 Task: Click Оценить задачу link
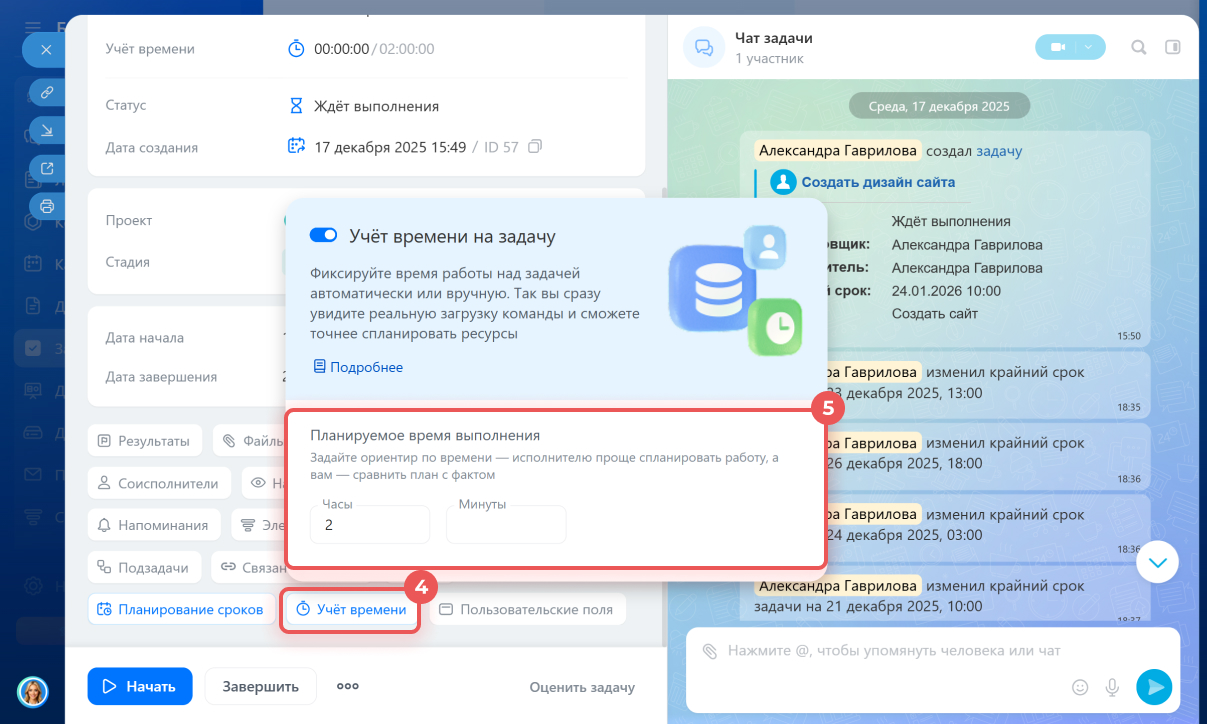(582, 687)
